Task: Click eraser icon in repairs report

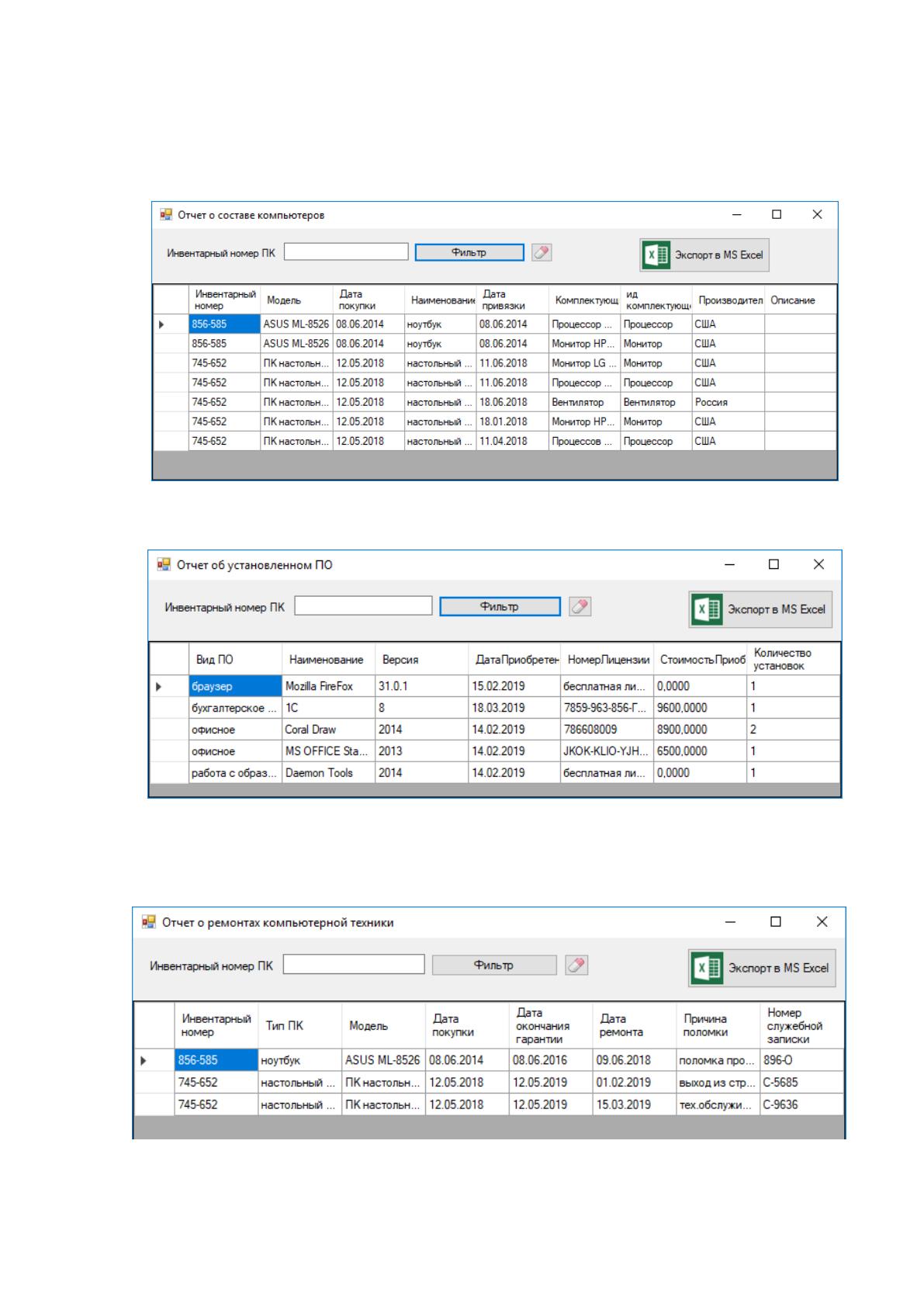Action: (x=576, y=965)
